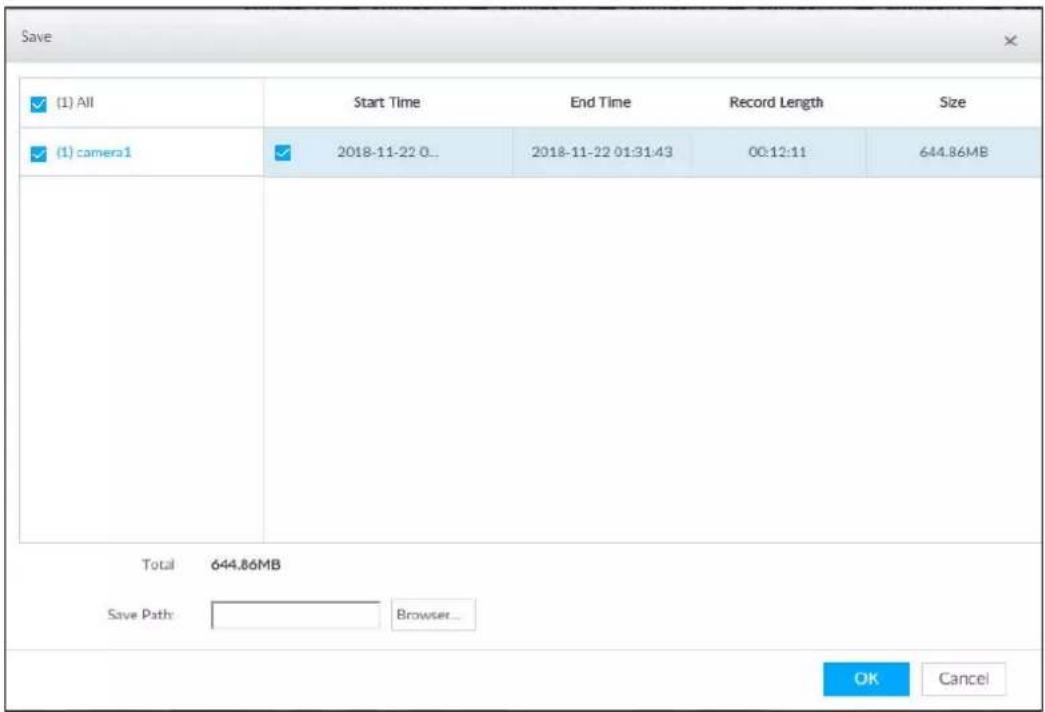This screenshot has height=712, width=1045.
Task: Select end time cell 2018-11-22 01:31:43
Action: click(602, 152)
